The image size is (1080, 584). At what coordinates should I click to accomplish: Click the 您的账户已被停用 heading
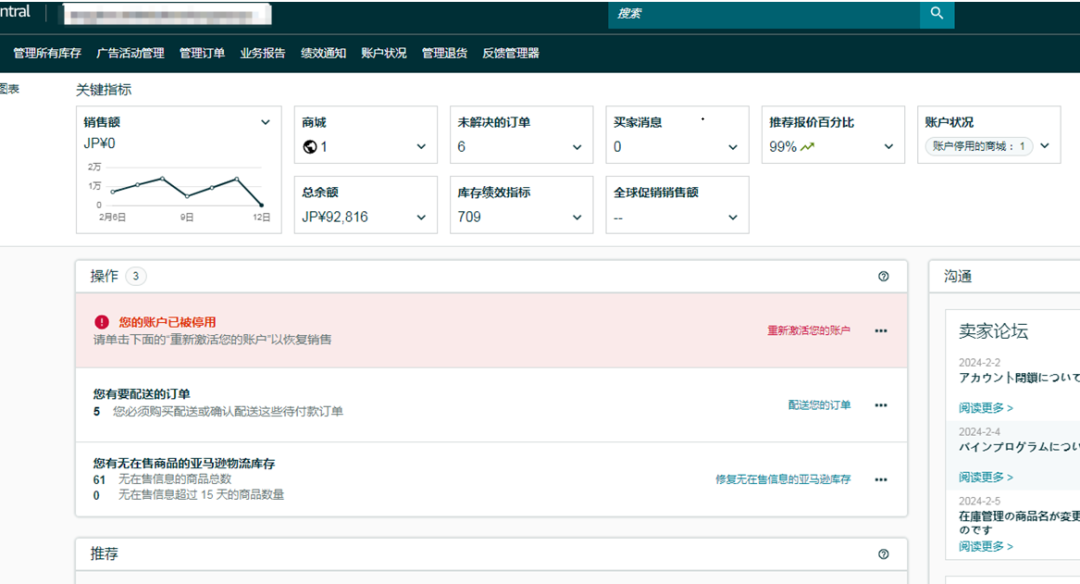click(x=167, y=322)
